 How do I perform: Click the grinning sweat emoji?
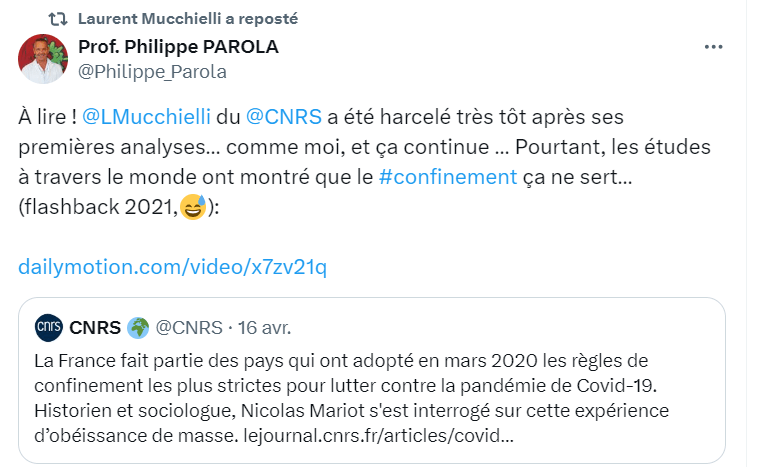193,210
